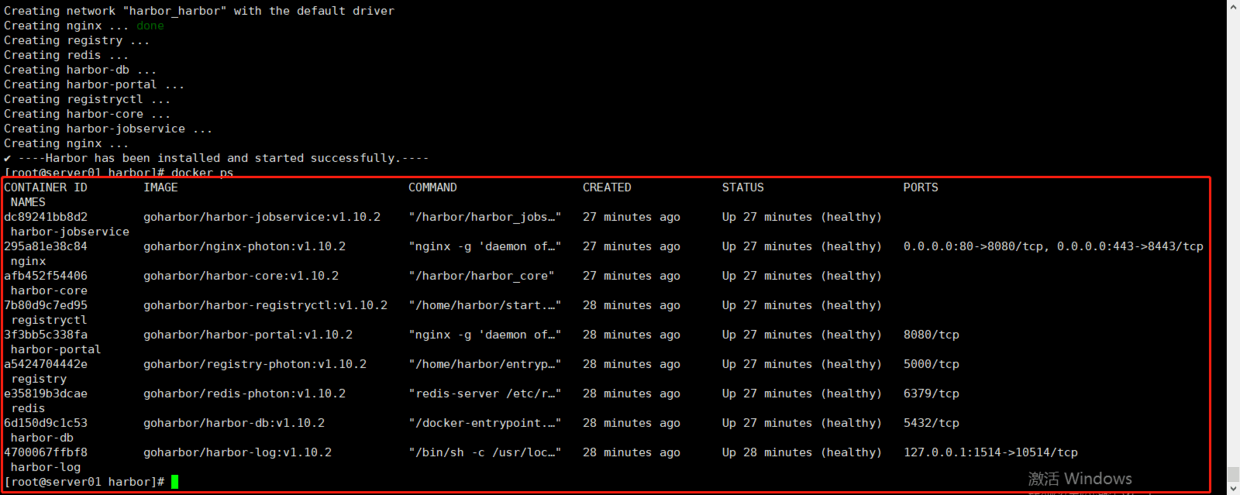Select image goharbor/harbor-registryctl:v1.10.2
Viewport: 1240px width, 495px height.
pyautogui.click(x=265, y=305)
